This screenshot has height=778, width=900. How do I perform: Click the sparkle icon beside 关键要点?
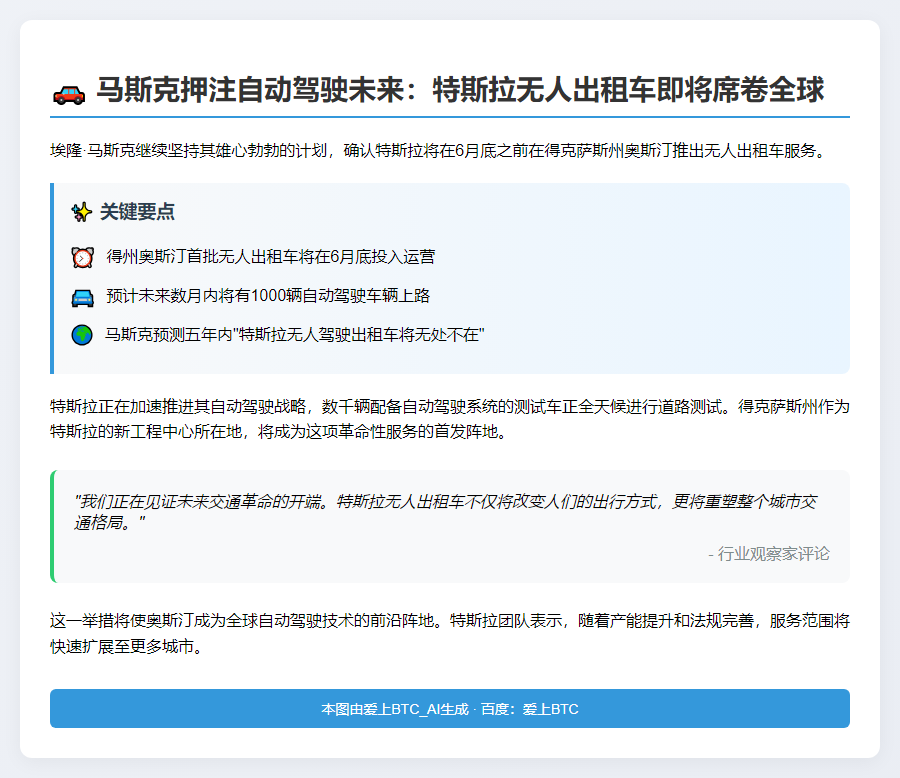pyautogui.click(x=82, y=212)
